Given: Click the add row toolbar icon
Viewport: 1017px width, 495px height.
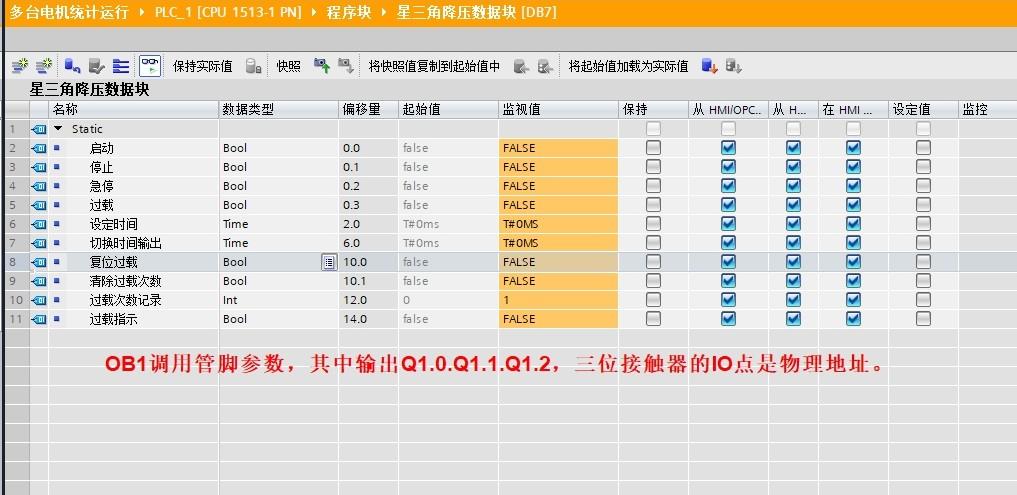Looking at the screenshot, I should [x=44, y=66].
